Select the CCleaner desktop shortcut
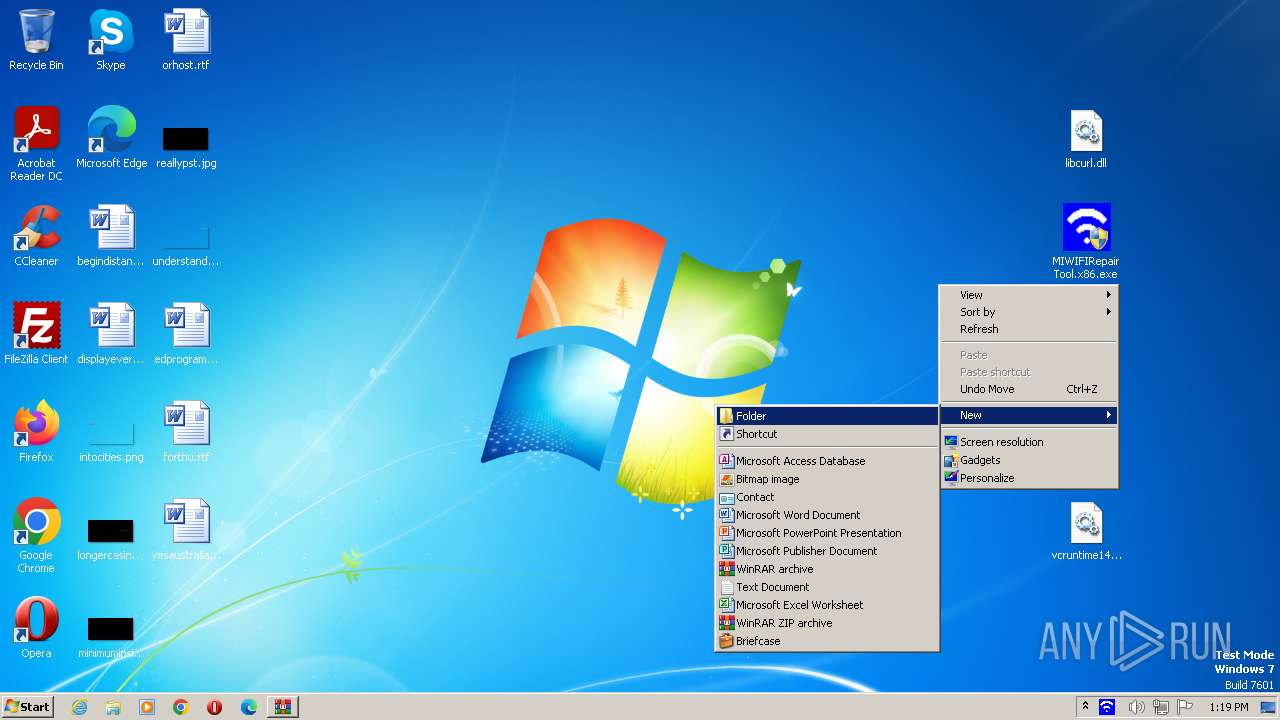Viewport: 1280px width, 720px height. [x=36, y=235]
